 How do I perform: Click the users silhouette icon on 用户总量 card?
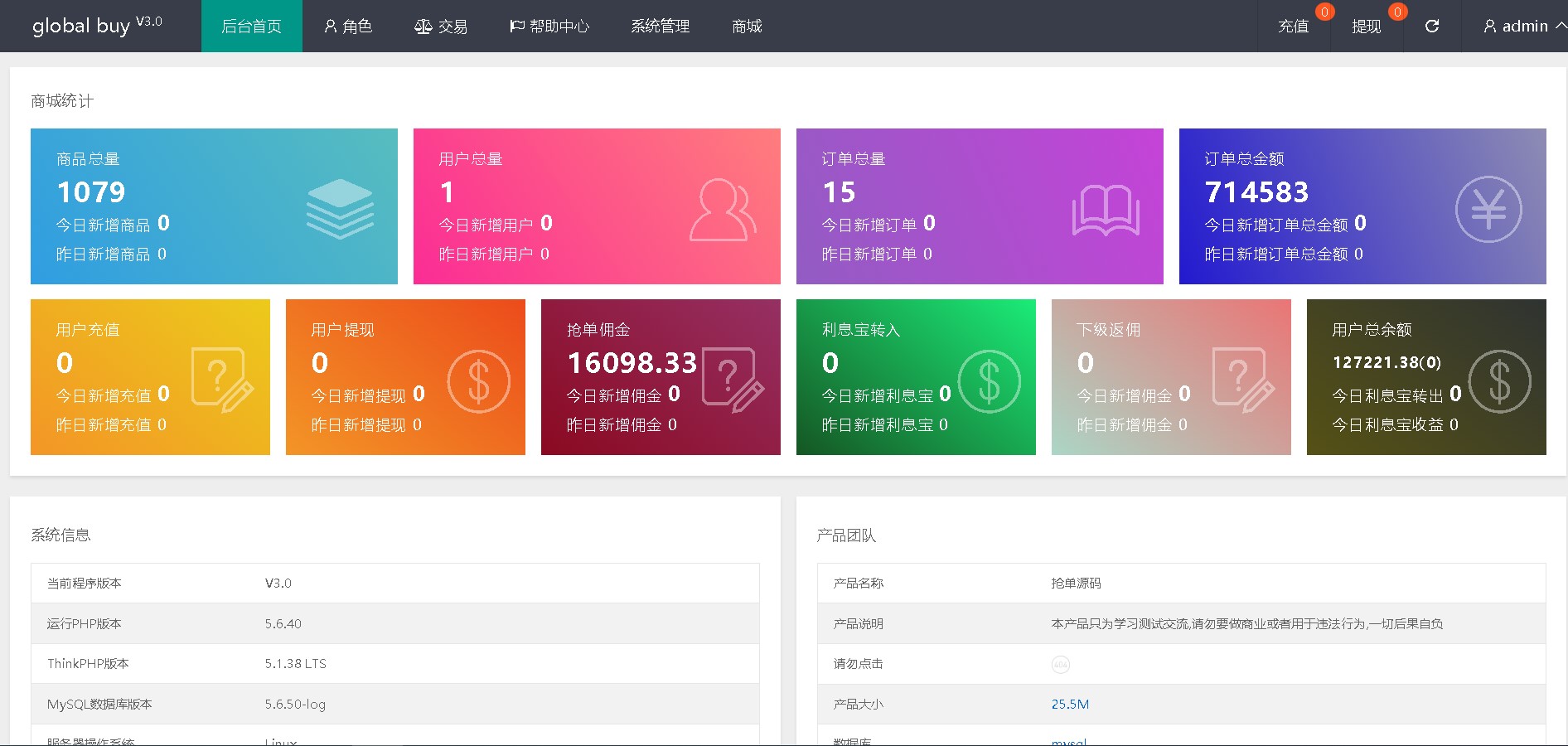coord(723,211)
